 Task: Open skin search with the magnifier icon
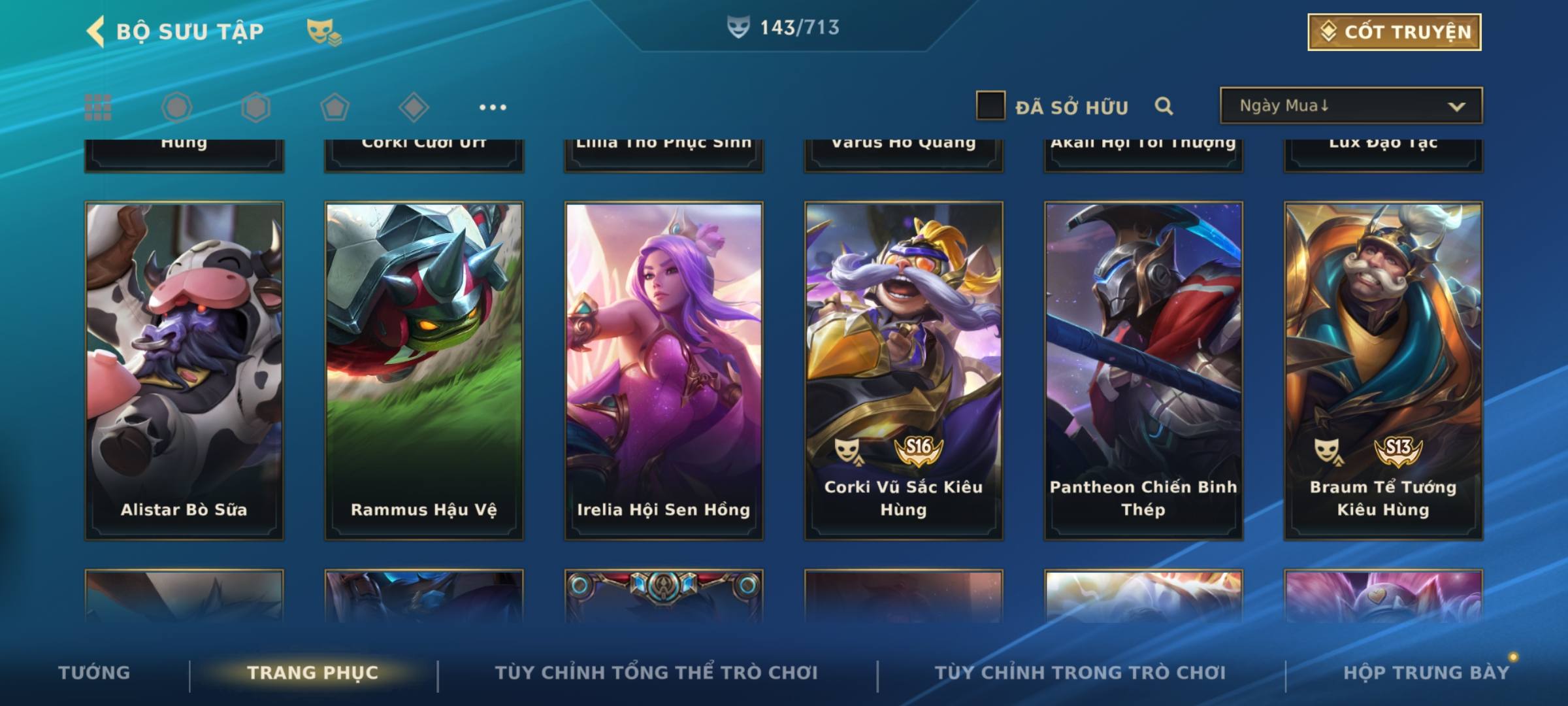[1164, 106]
